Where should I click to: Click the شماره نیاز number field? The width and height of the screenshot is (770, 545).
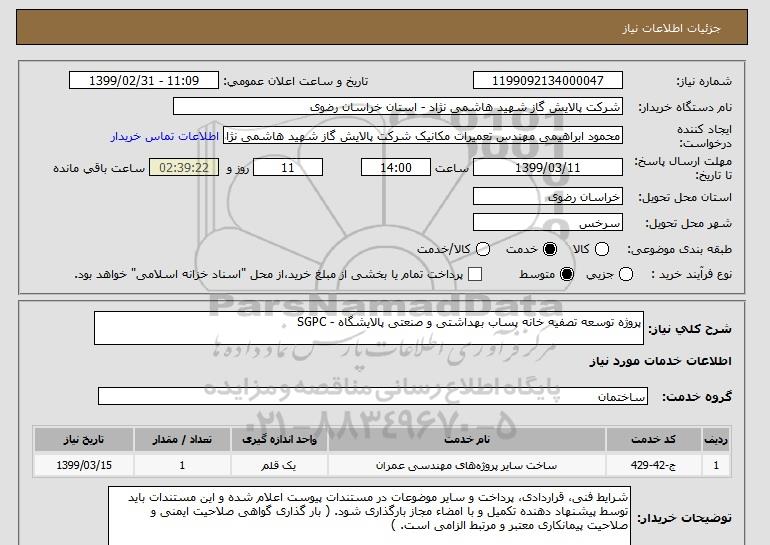click(548, 81)
